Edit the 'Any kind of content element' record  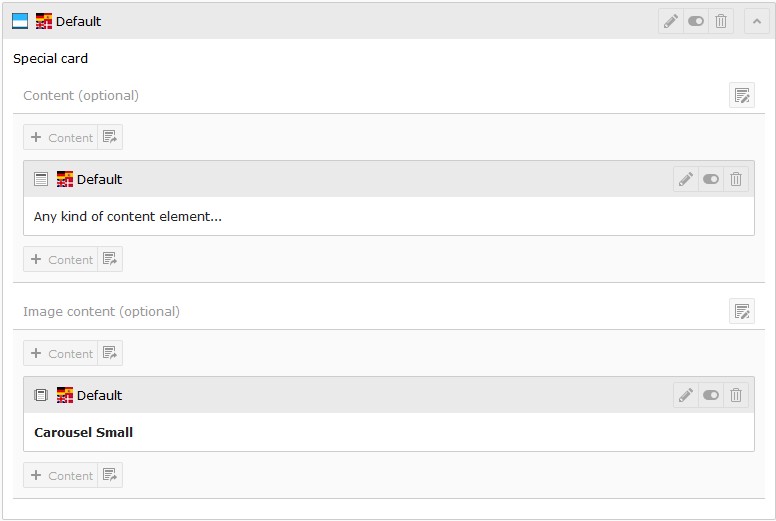[686, 179]
